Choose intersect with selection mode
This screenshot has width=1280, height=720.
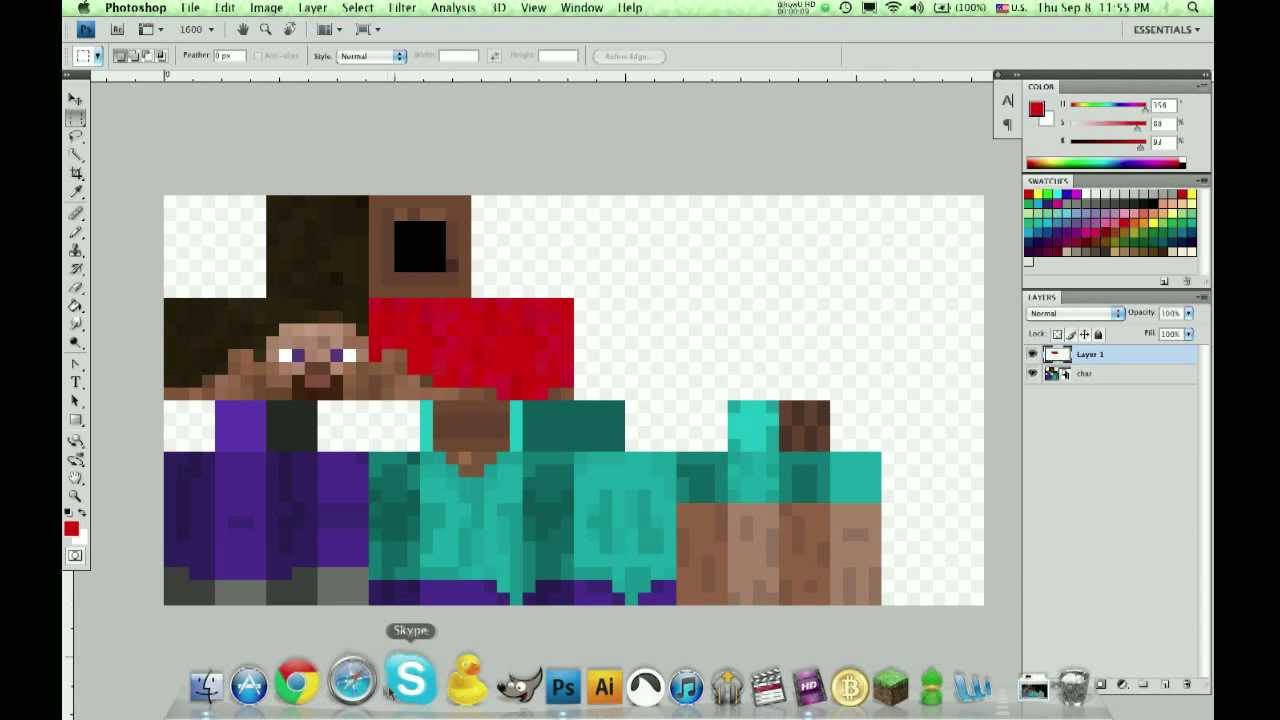[x=159, y=56]
